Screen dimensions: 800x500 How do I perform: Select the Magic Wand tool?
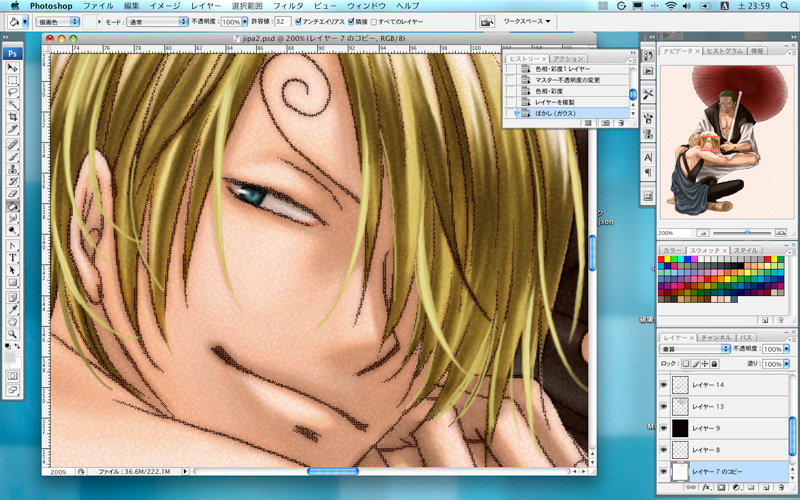click(x=12, y=105)
